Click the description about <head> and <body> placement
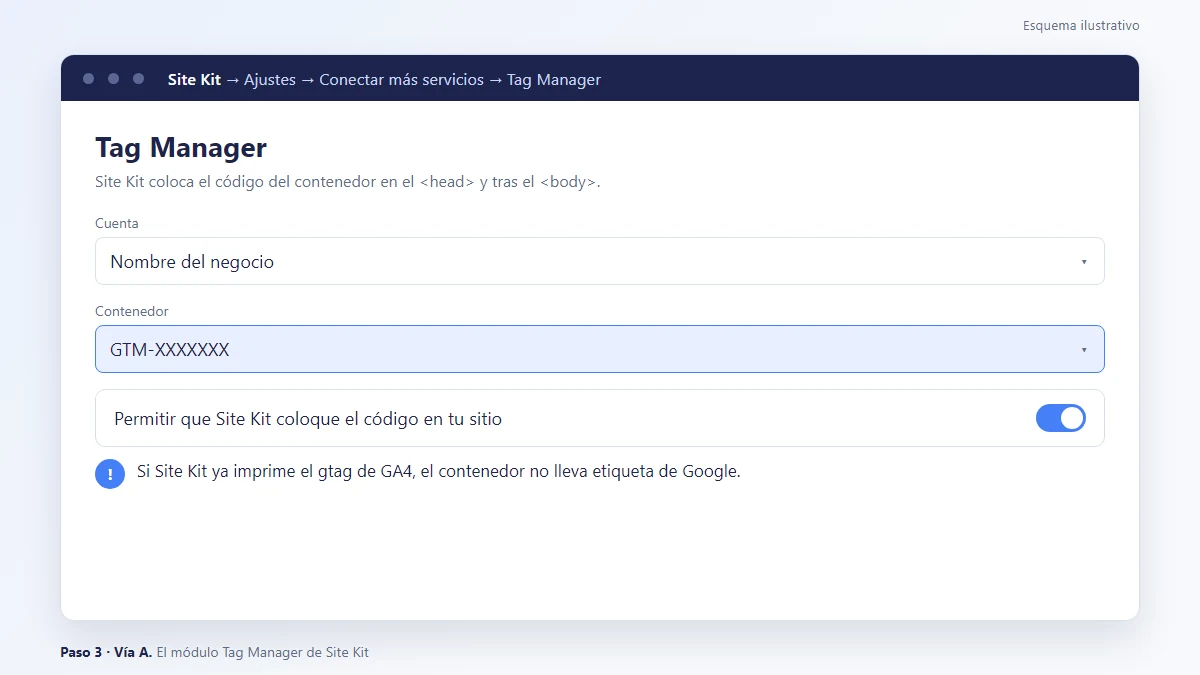 (x=348, y=182)
